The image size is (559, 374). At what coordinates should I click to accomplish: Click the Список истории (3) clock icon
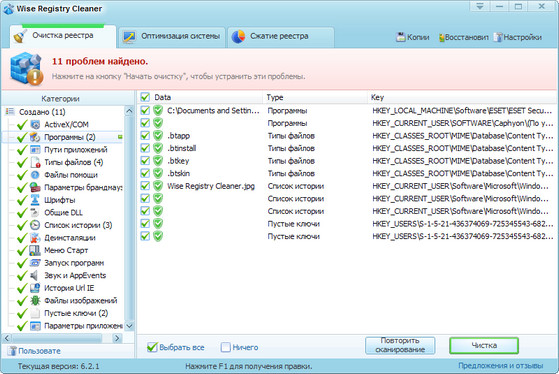[x=35, y=225]
